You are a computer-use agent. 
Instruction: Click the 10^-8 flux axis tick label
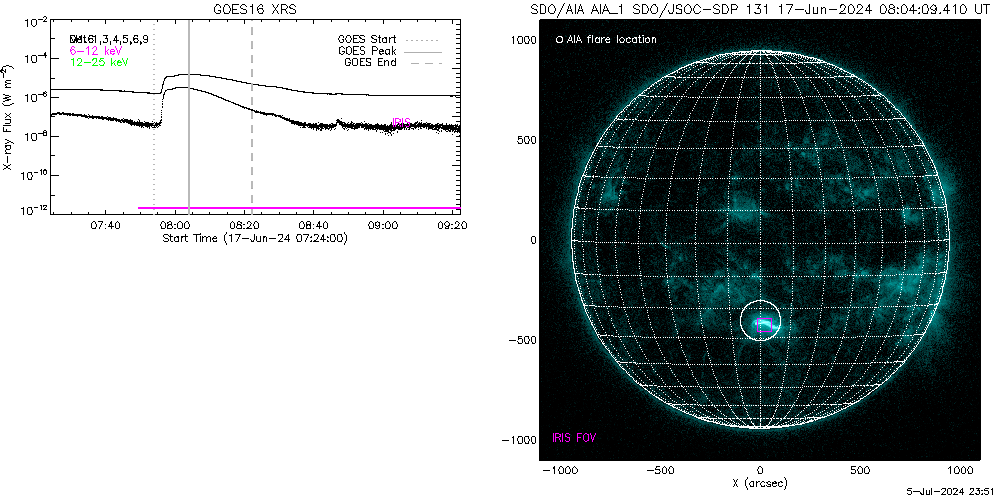click(x=36, y=137)
